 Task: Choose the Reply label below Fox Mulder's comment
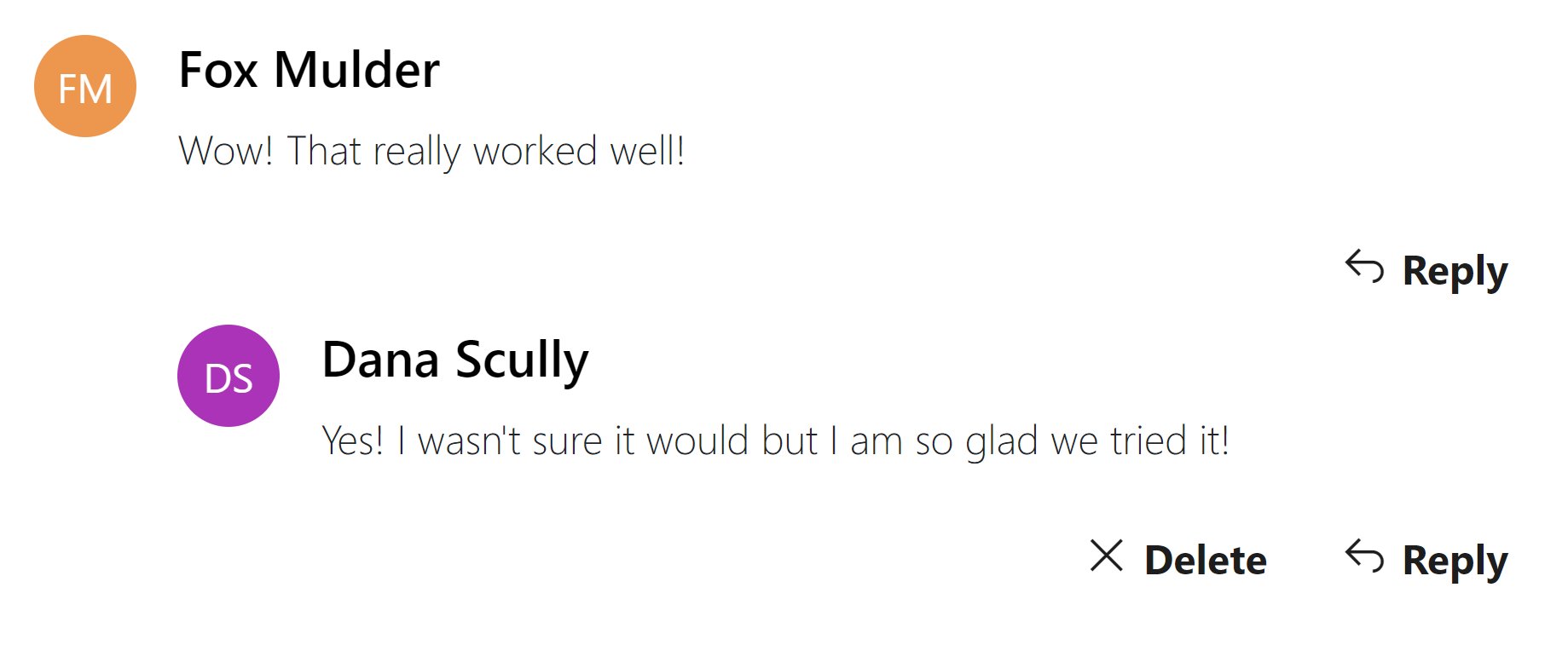coord(1455,272)
